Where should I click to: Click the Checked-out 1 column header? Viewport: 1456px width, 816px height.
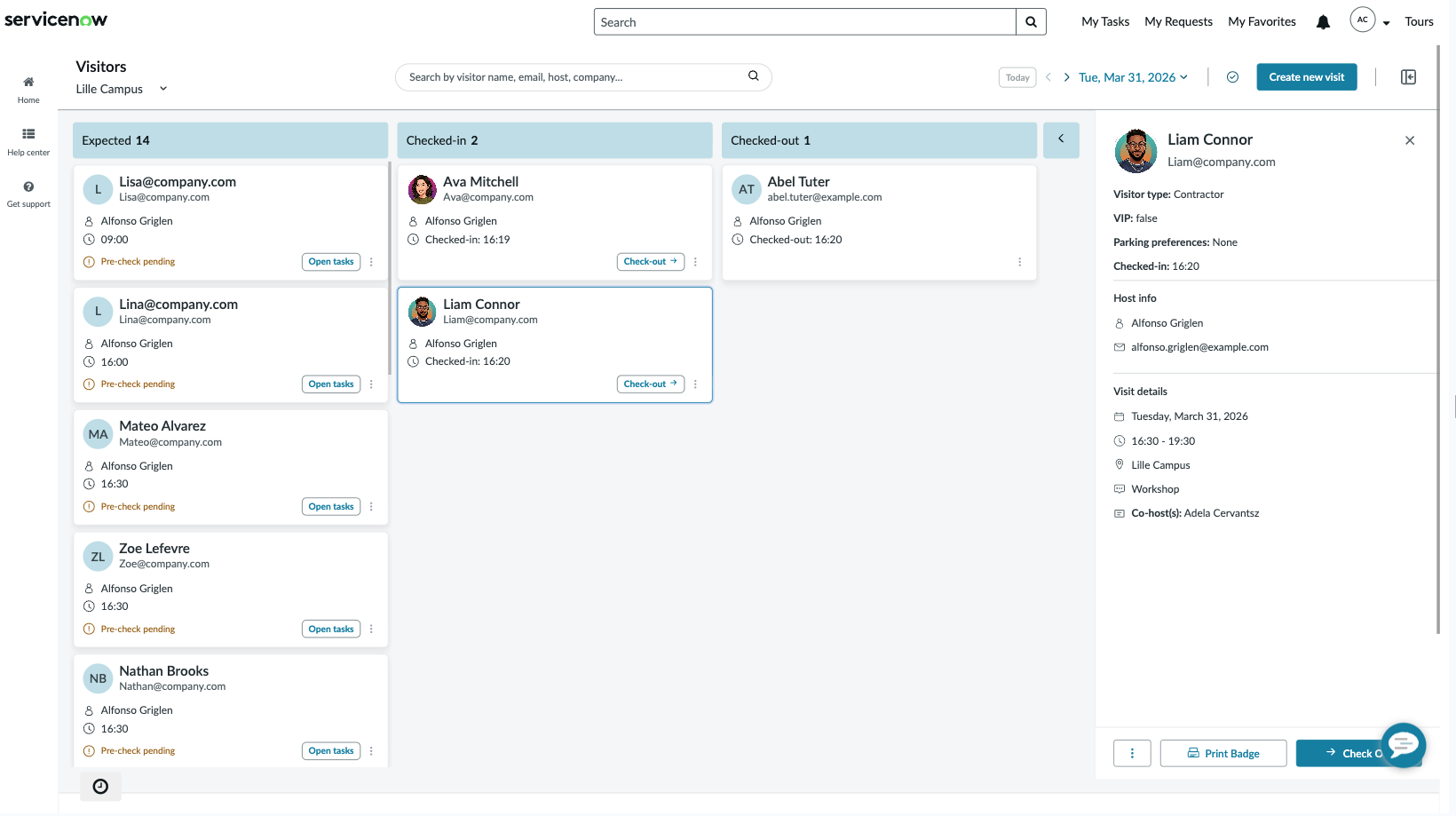[x=879, y=140]
